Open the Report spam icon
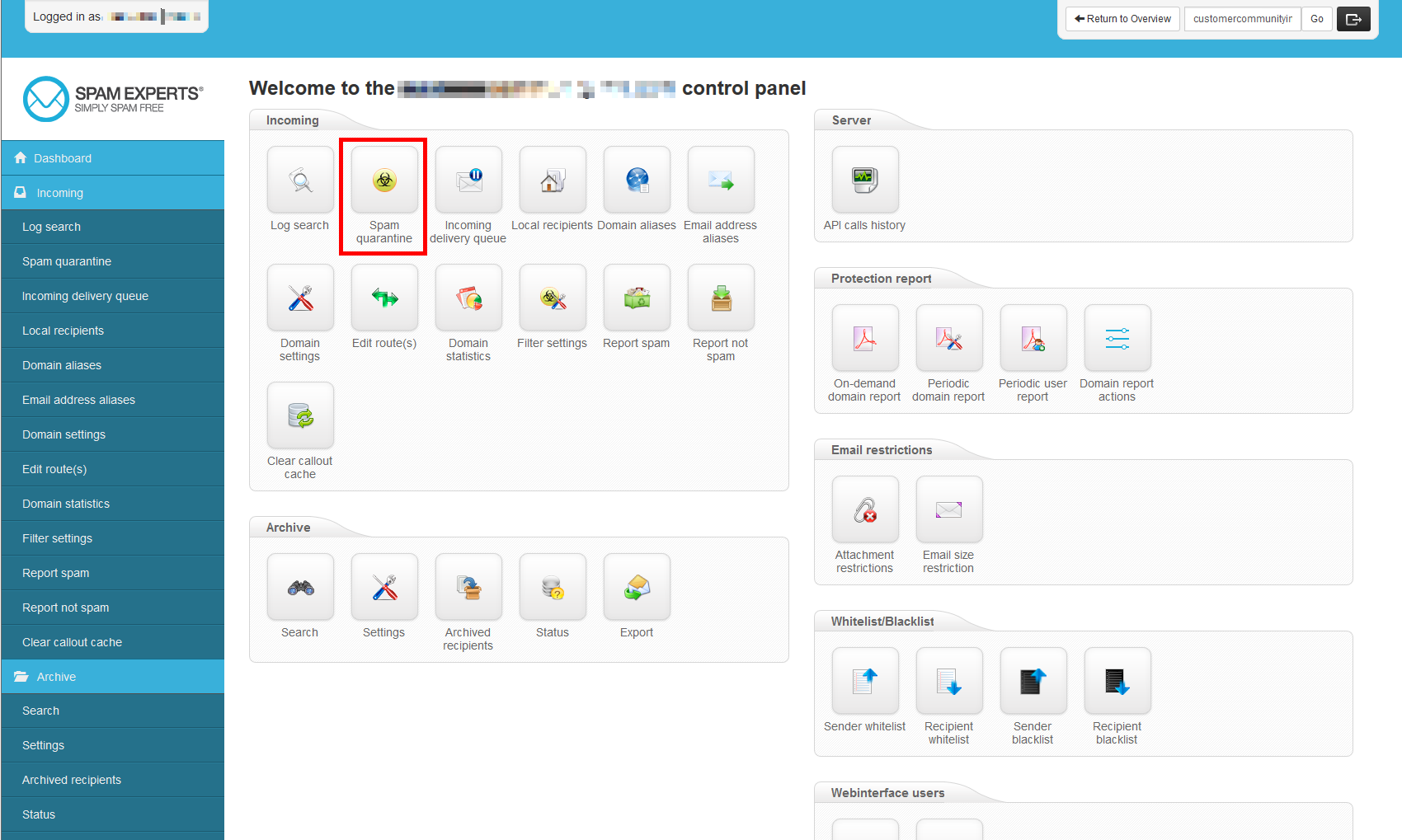 [x=636, y=298]
